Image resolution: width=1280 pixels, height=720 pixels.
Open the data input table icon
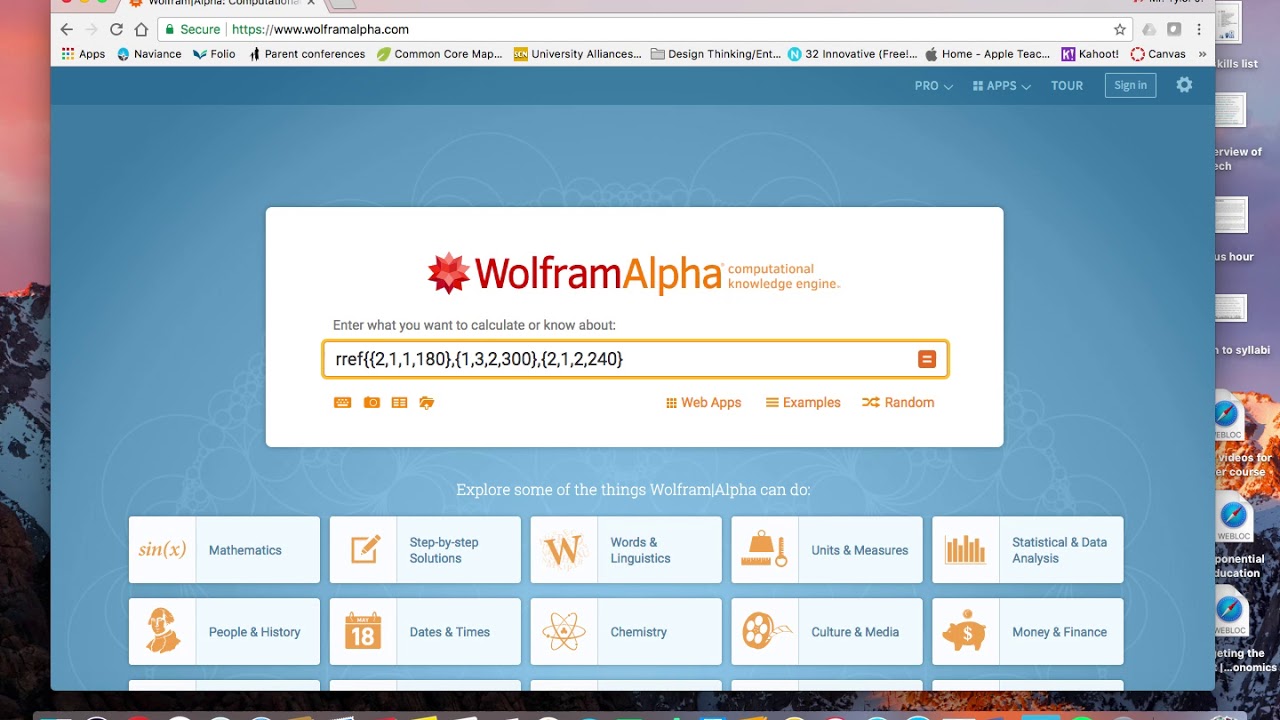[x=399, y=402]
